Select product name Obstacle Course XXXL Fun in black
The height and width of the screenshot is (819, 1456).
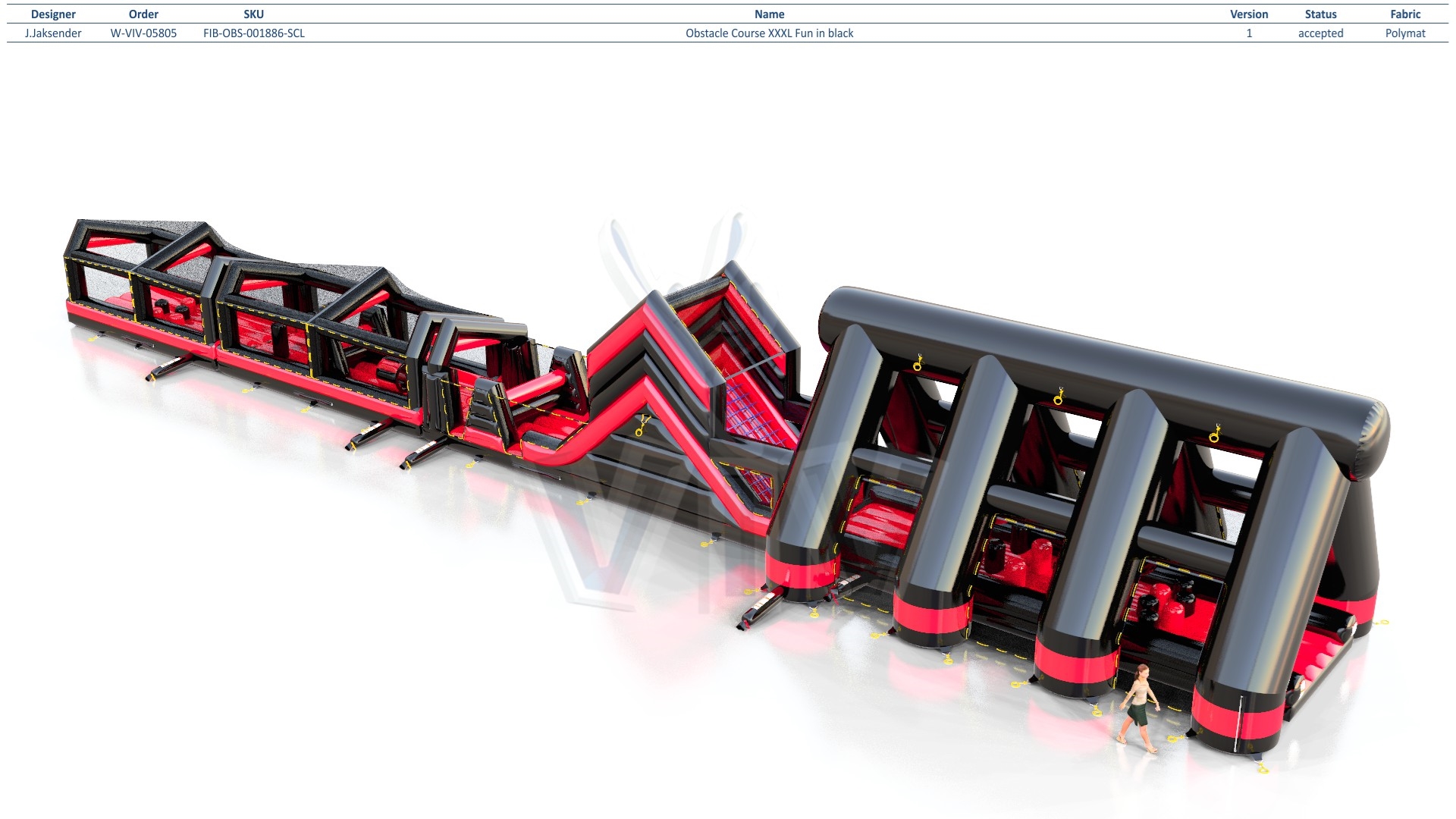[x=769, y=33]
